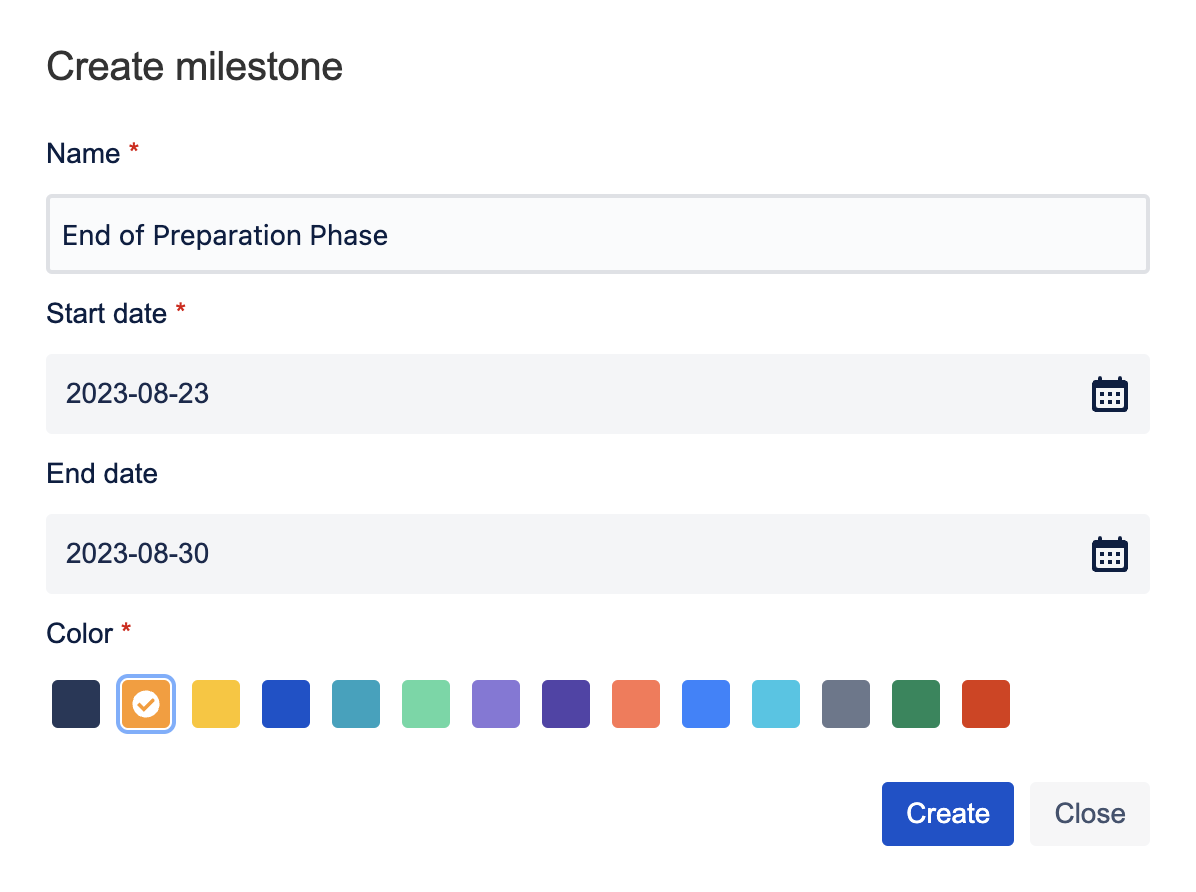This screenshot has height=892, width=1196.
Task: Pick the light purple color swatch
Action: click(496, 704)
